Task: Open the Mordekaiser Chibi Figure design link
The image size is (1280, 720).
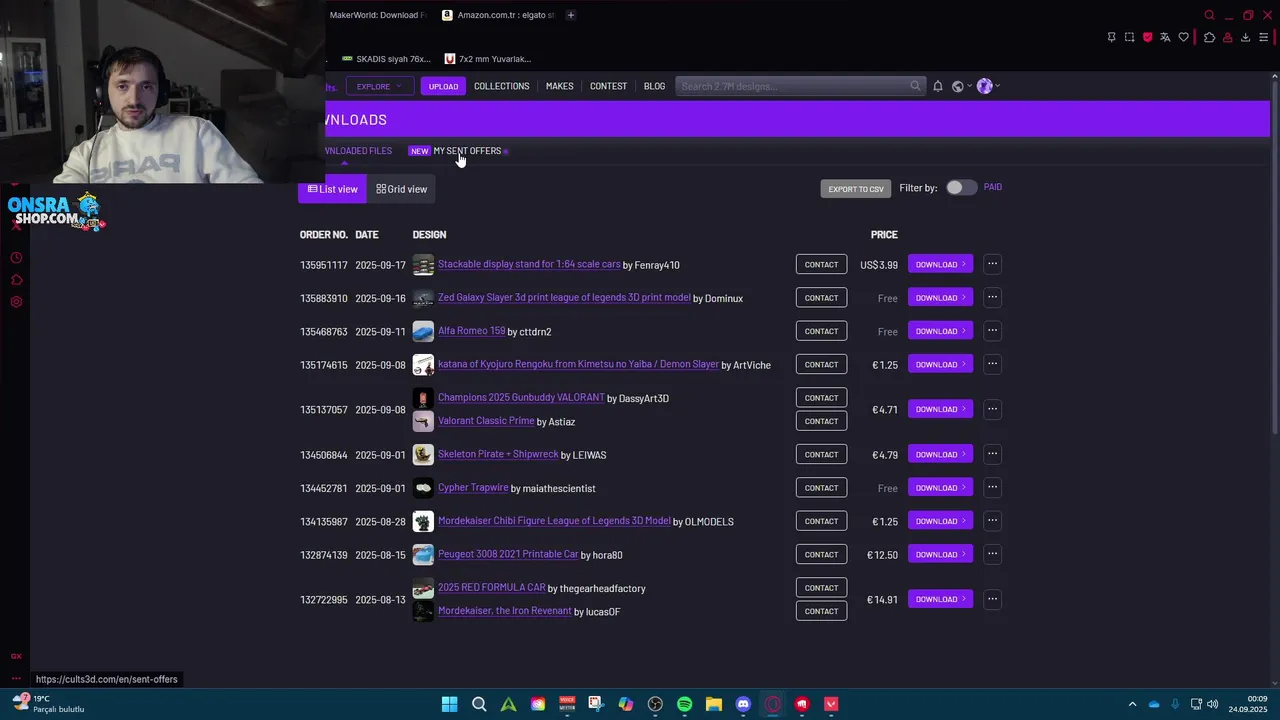Action: (x=554, y=521)
